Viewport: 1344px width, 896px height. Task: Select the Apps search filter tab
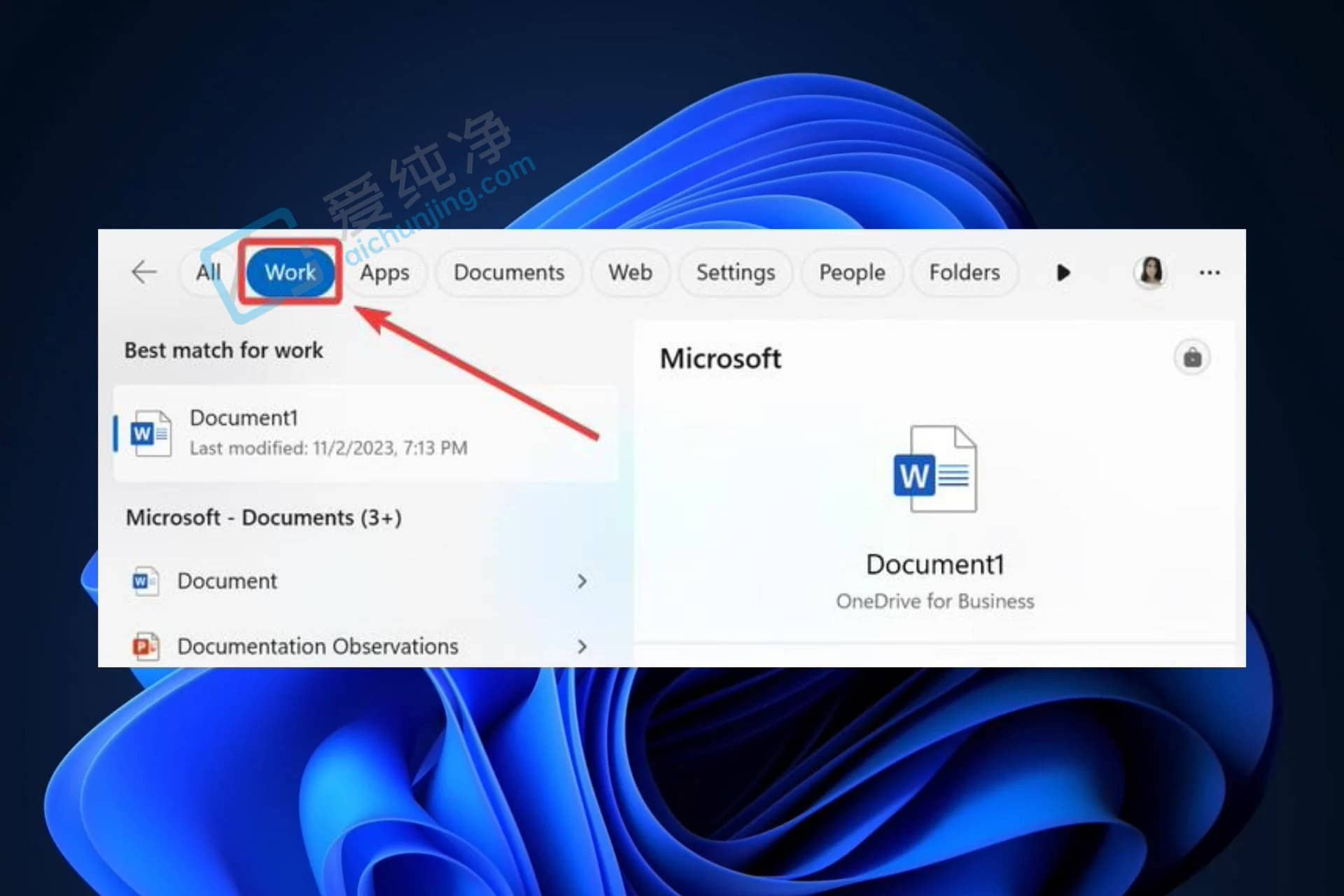point(386,270)
